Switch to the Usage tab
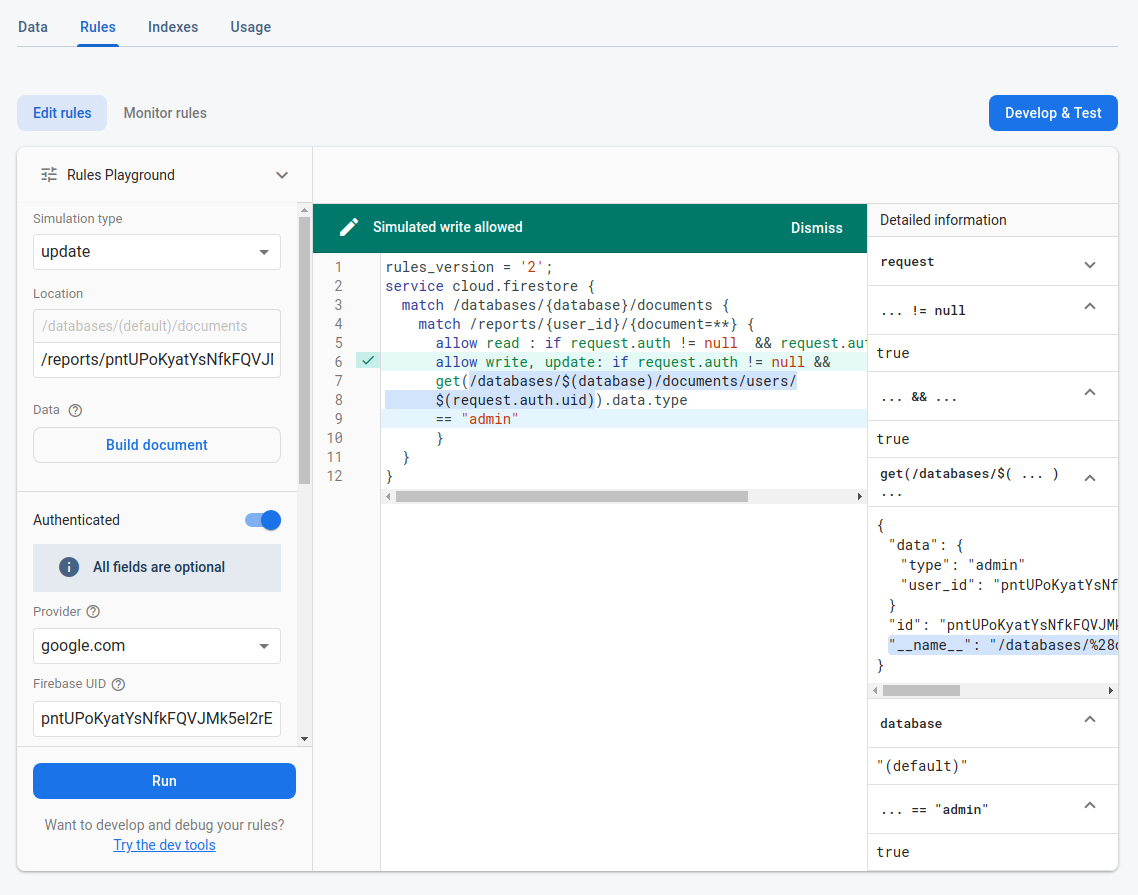This screenshot has height=895, width=1138. (x=250, y=27)
